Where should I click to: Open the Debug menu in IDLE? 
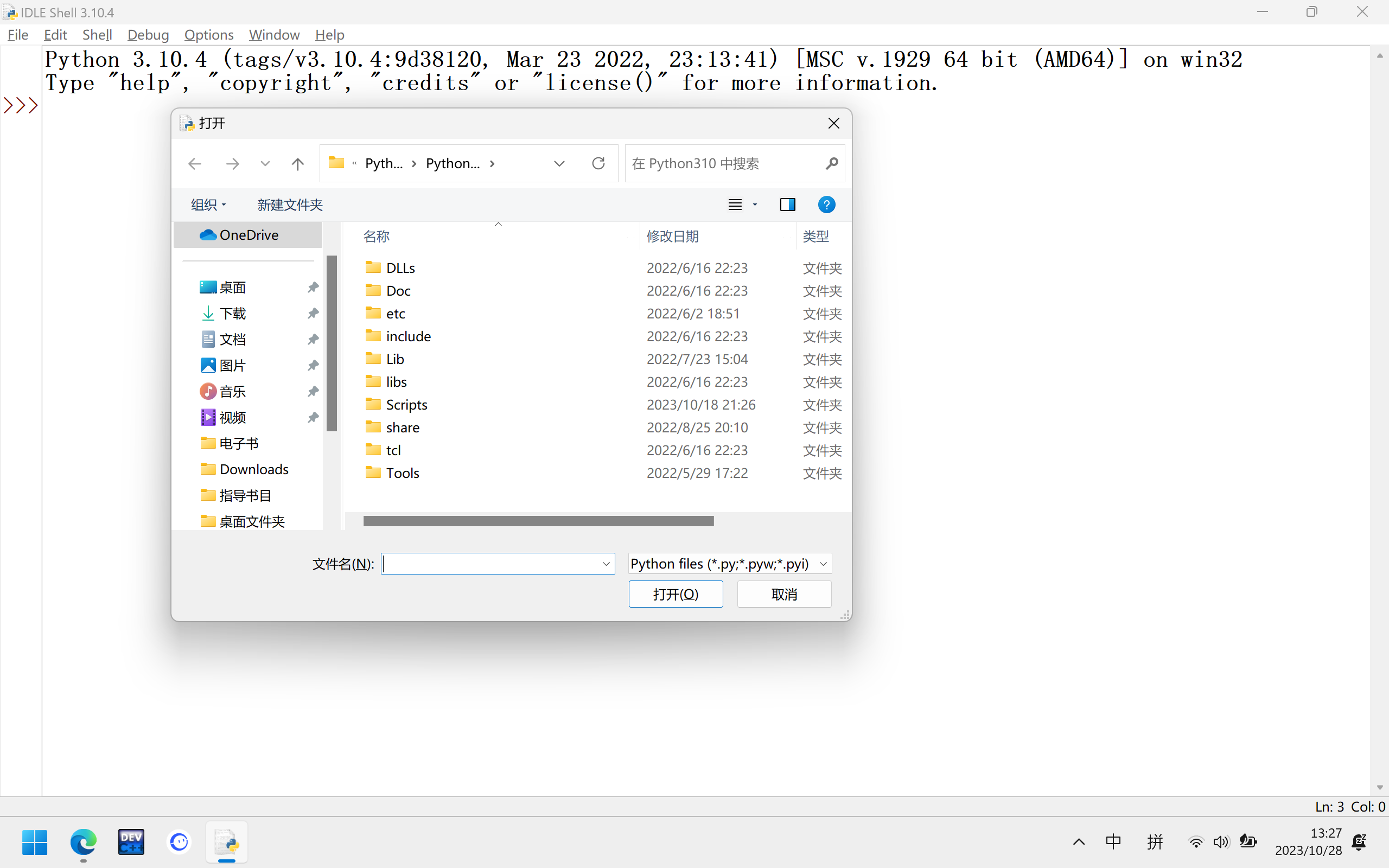(x=148, y=34)
